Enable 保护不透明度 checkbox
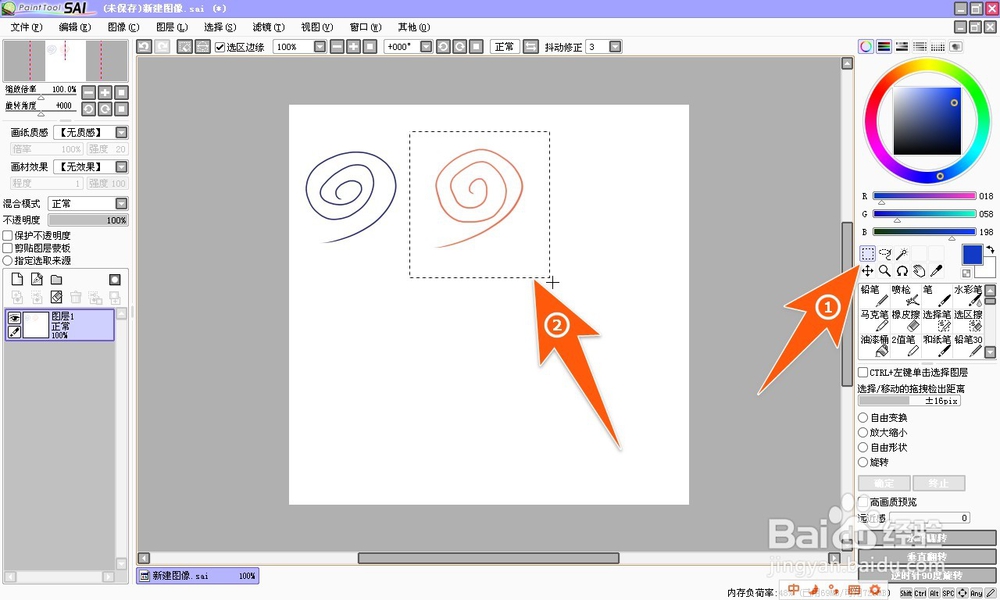 (x=8, y=236)
